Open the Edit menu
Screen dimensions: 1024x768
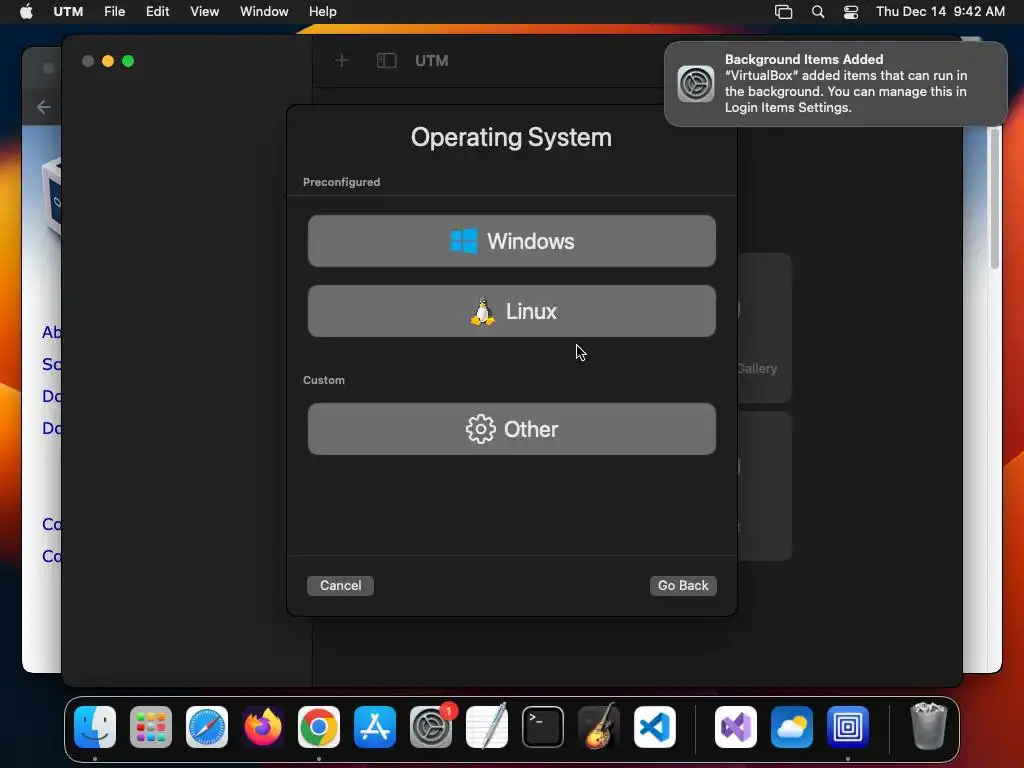(x=157, y=11)
